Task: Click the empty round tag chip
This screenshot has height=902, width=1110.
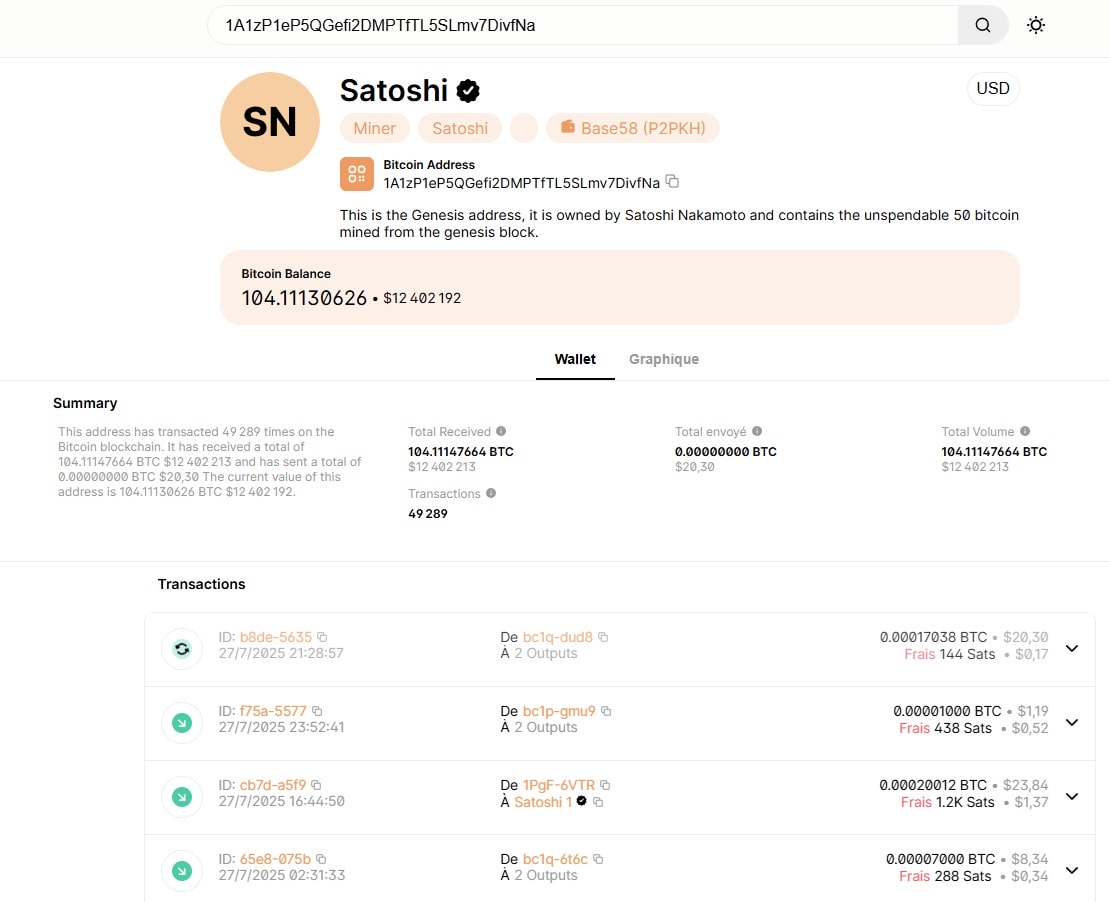Action: [x=524, y=128]
